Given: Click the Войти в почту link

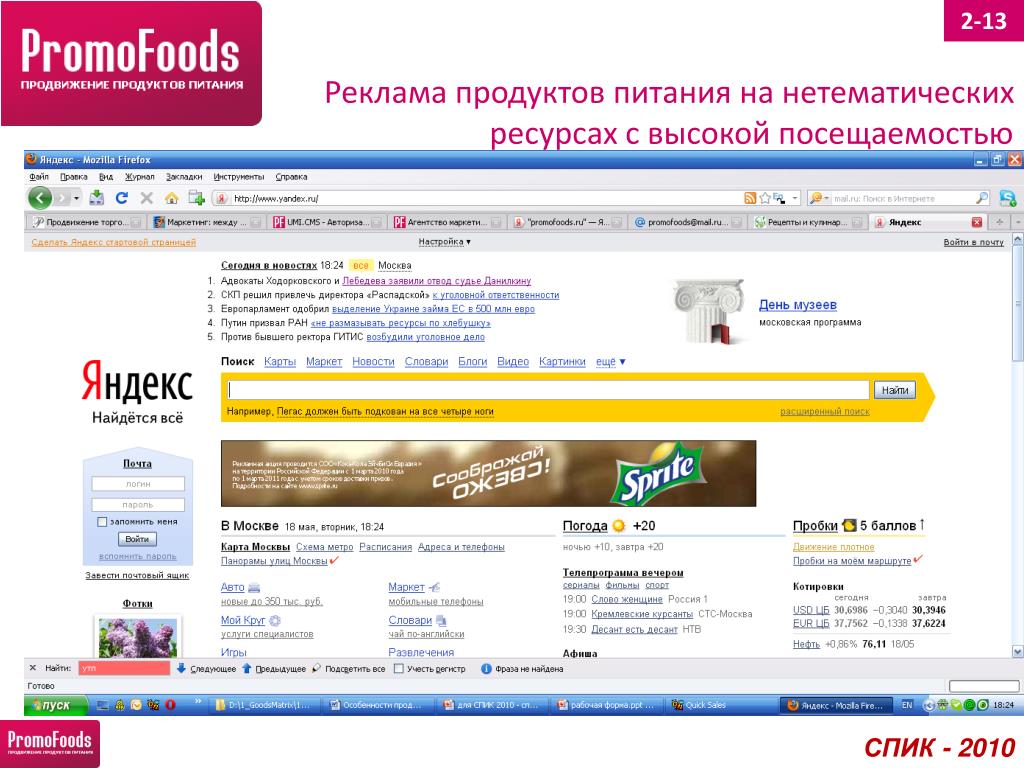Looking at the screenshot, I should pyautogui.click(x=973, y=242).
